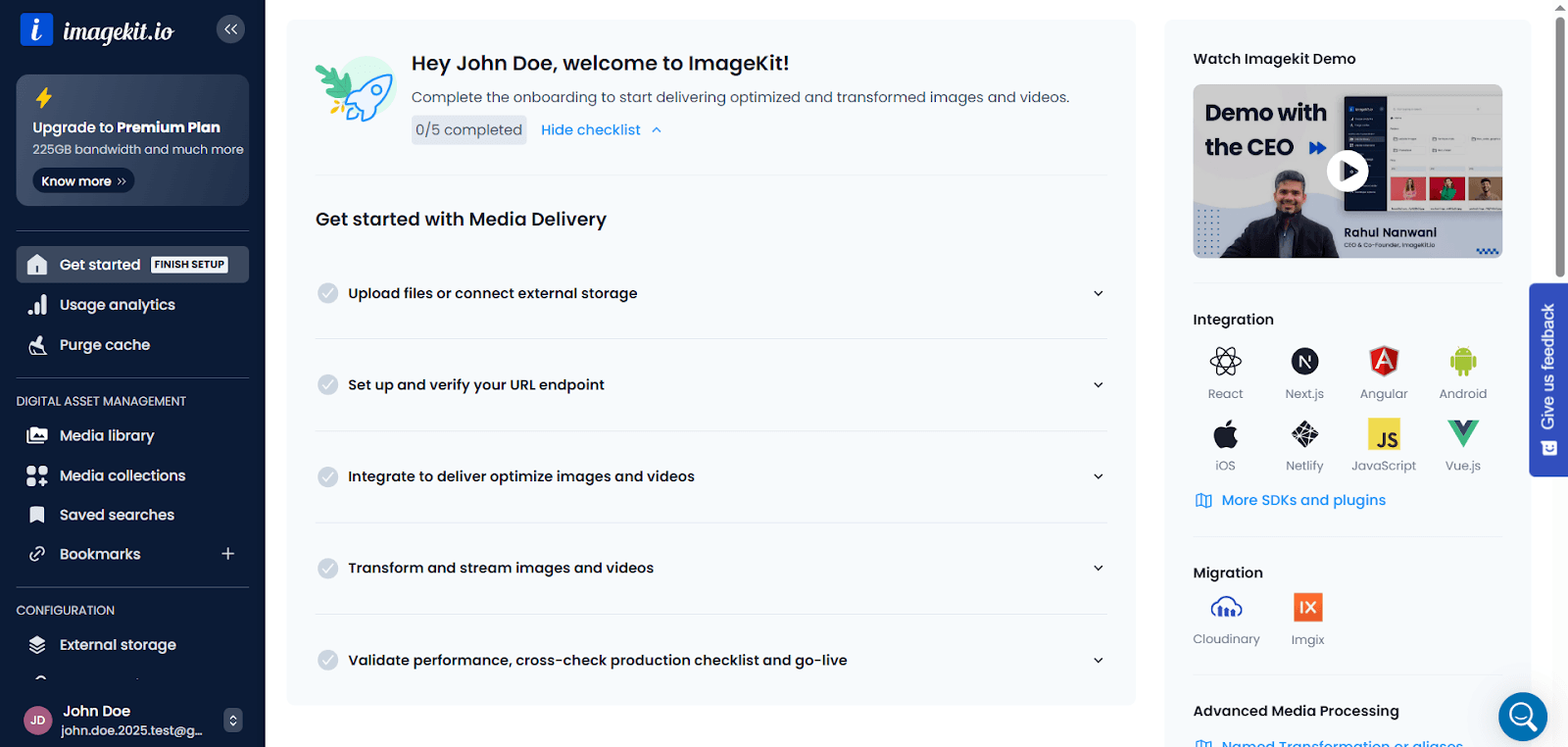Click Know more on Premium Plan card
Image resolution: width=1568 pixels, height=747 pixels.
point(83,181)
